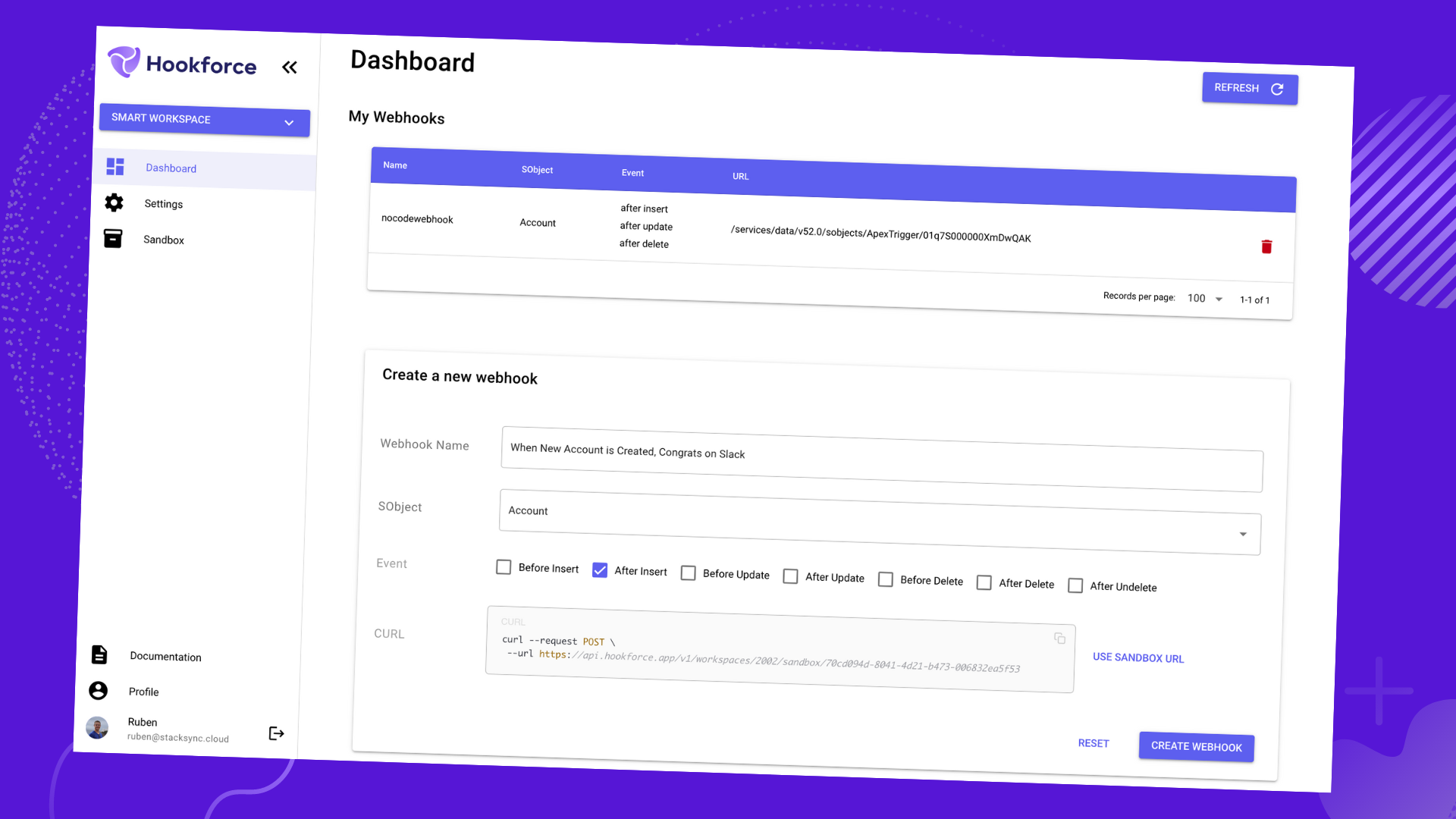Click Ruben's avatar photo
The height and width of the screenshot is (819, 1456).
point(97,727)
